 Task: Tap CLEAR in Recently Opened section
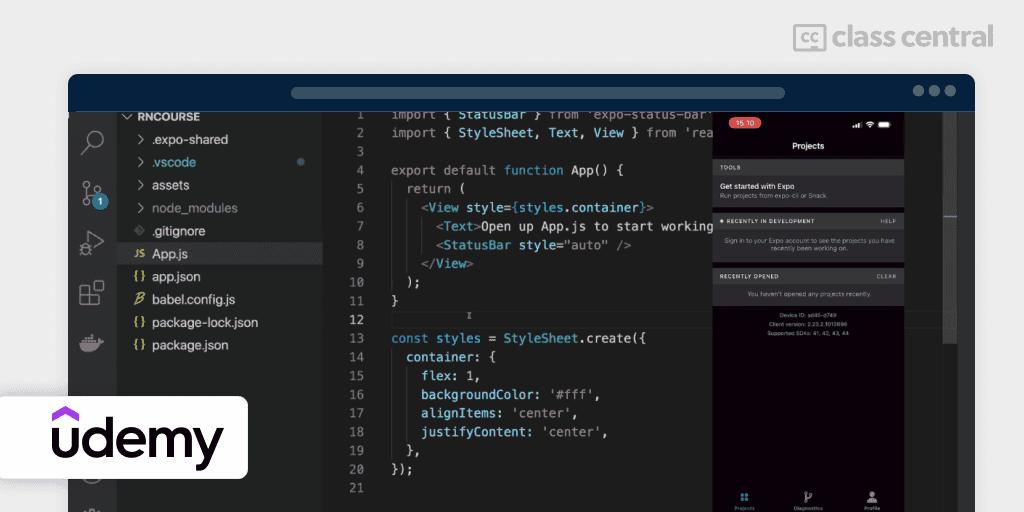(886, 276)
